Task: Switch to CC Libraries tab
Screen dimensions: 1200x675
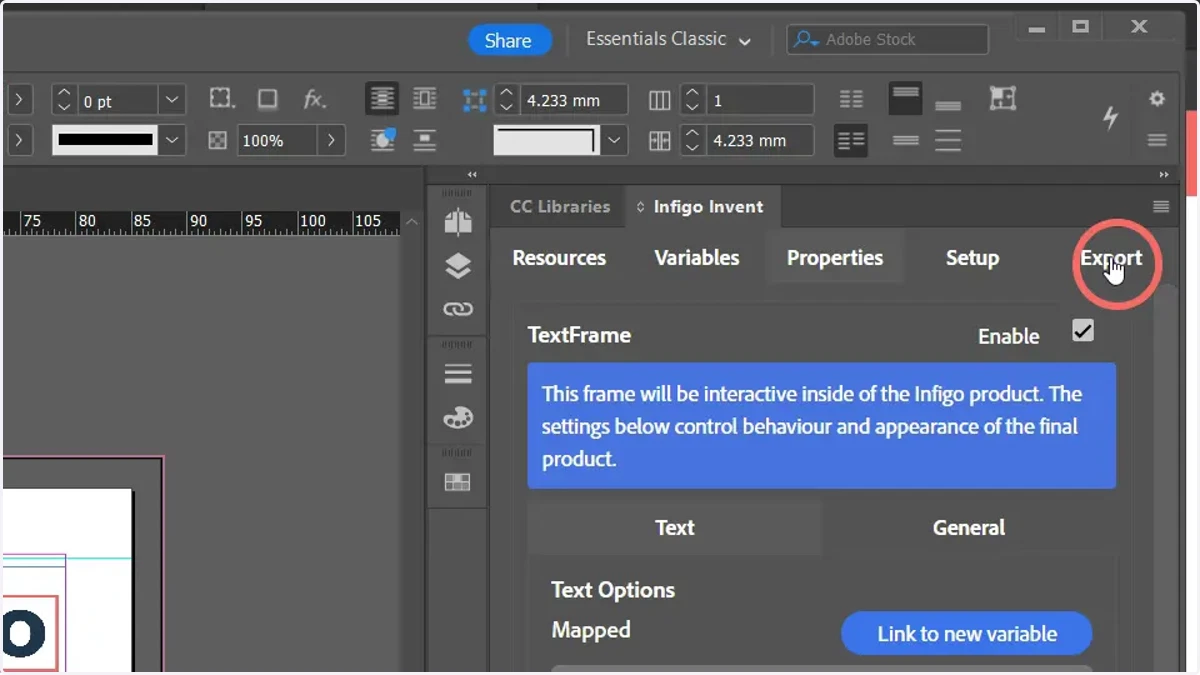Action: tap(560, 207)
